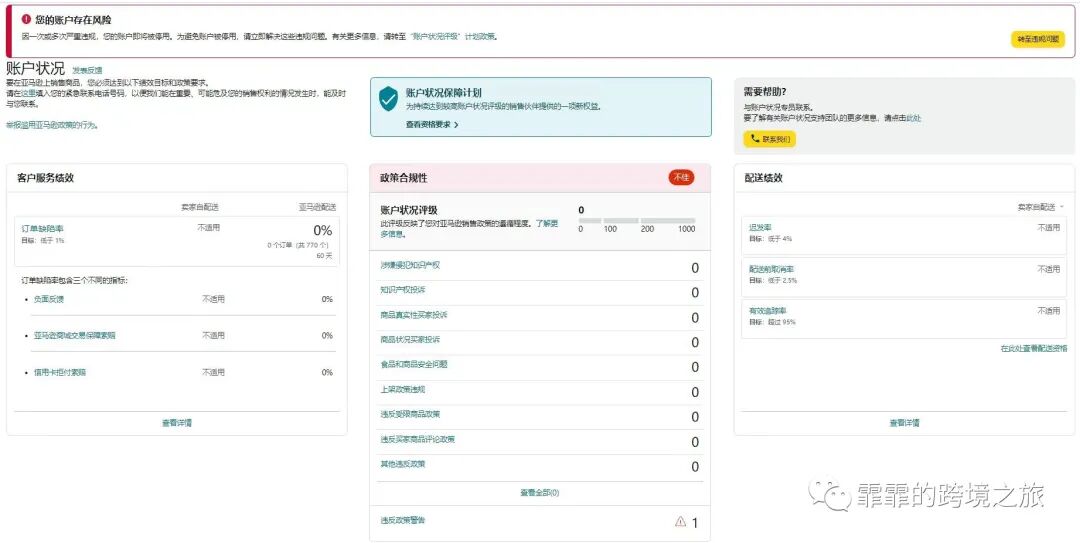1080x543 pixels.
Task: Click the 此处 link in the help panel
Action: tap(913, 119)
